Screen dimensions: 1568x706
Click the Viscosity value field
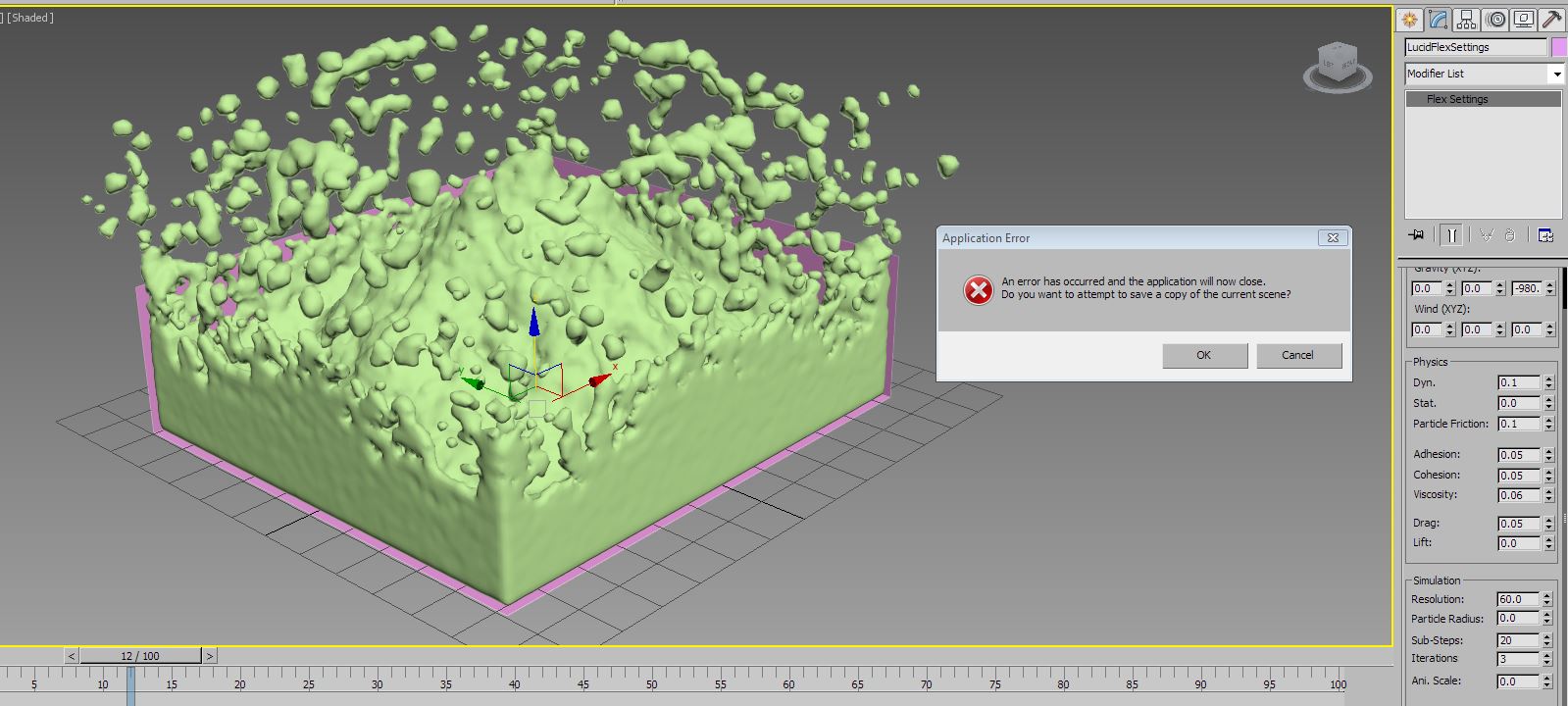[1518, 495]
